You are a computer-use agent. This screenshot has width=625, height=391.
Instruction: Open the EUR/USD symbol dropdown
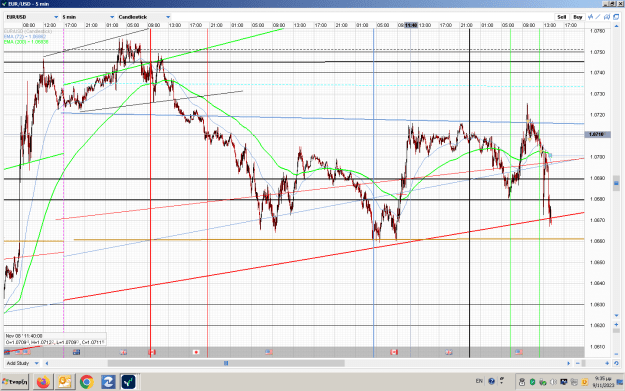tap(32, 17)
